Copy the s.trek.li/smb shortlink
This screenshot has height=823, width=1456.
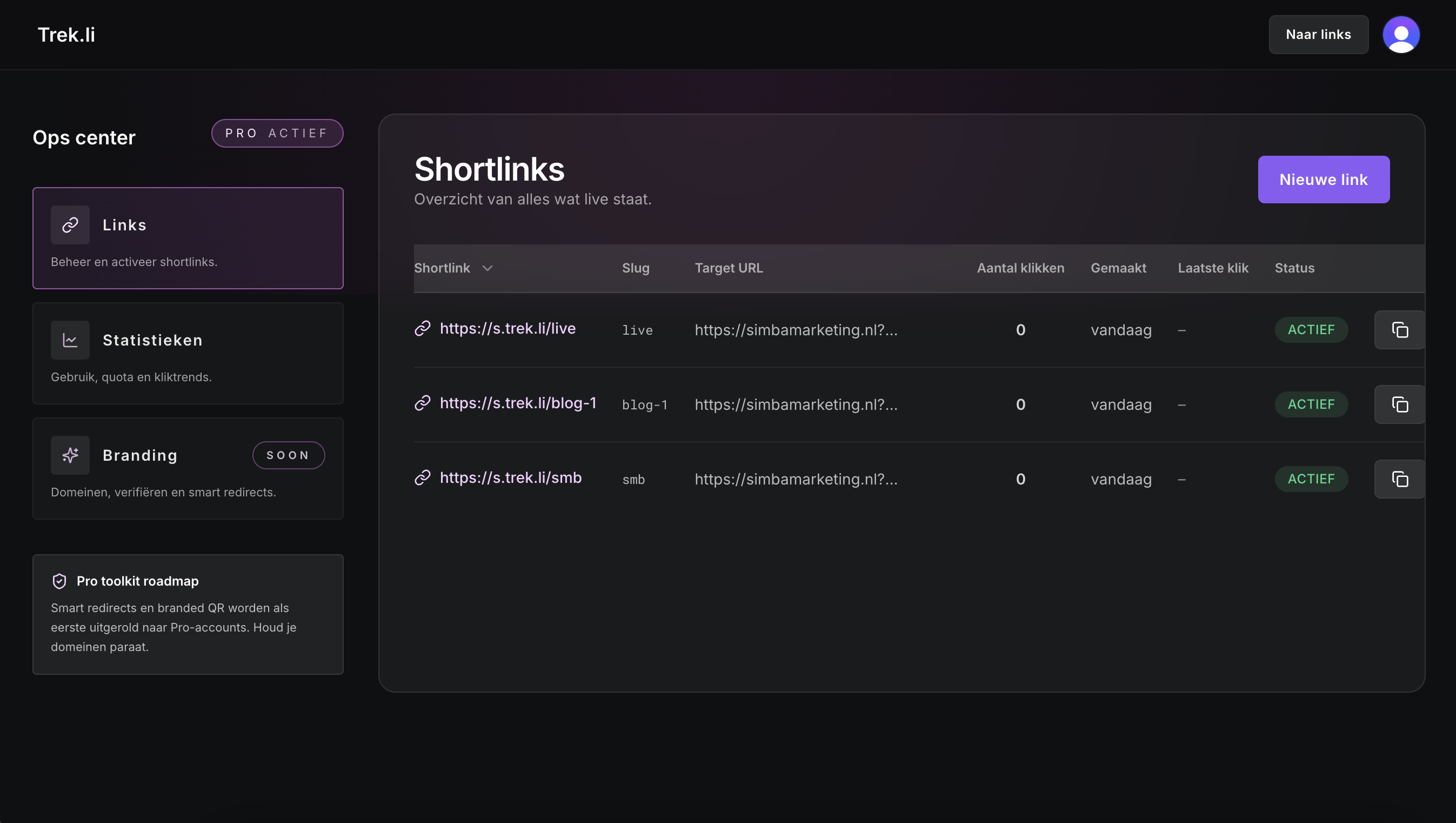(x=1399, y=479)
